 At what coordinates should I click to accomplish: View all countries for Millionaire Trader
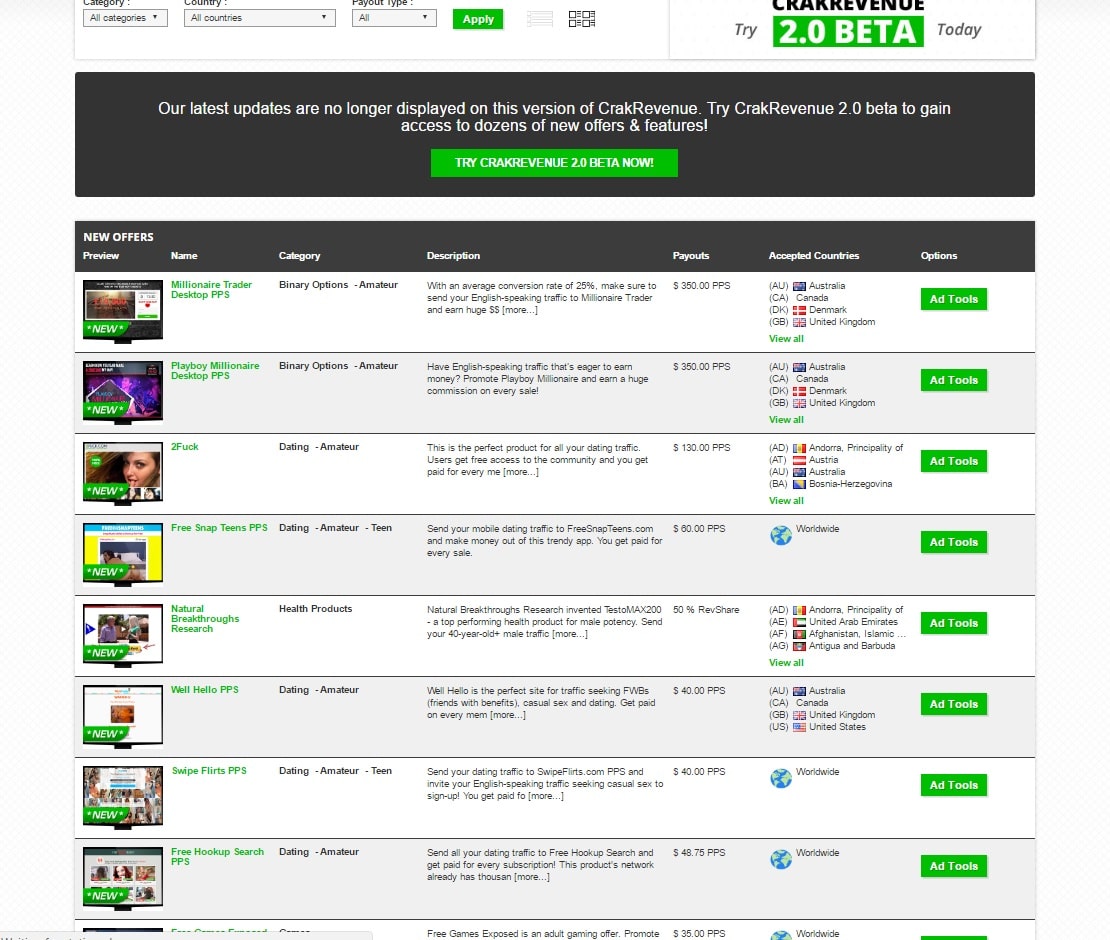(786, 338)
